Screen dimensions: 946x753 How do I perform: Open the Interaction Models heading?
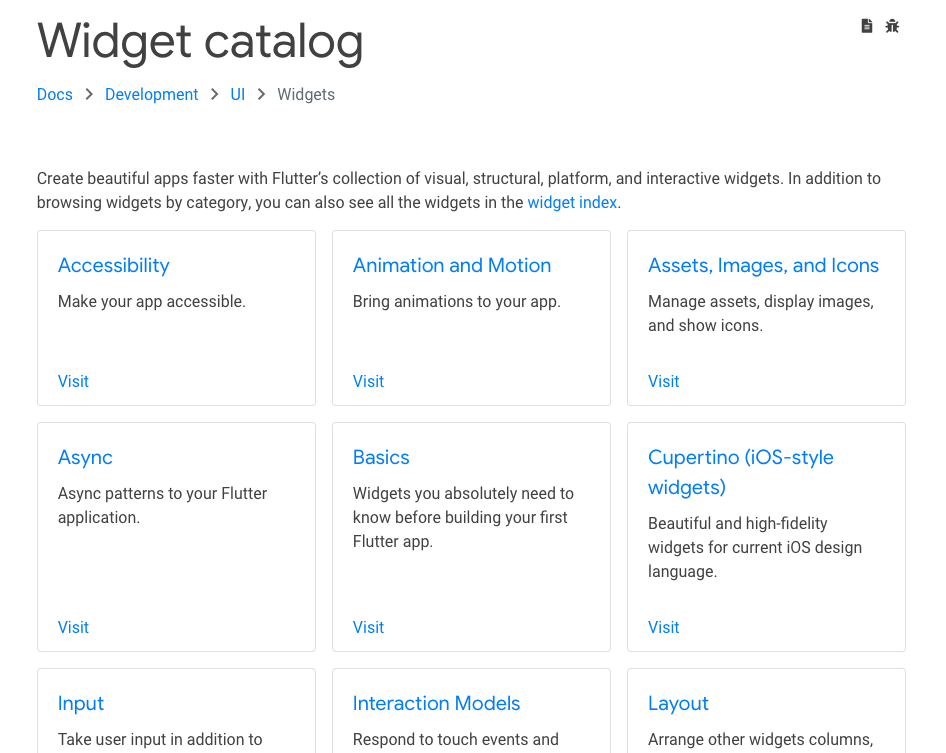click(x=436, y=704)
